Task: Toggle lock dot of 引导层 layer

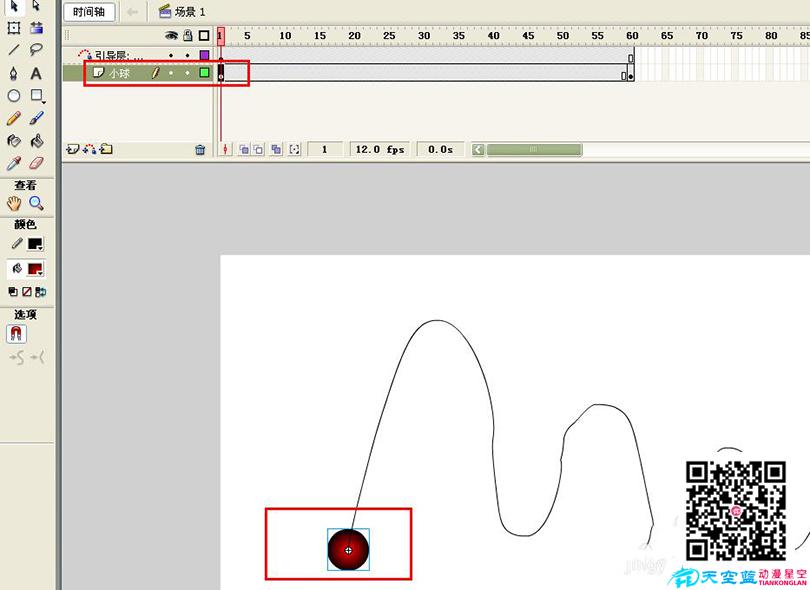Action: (188, 55)
